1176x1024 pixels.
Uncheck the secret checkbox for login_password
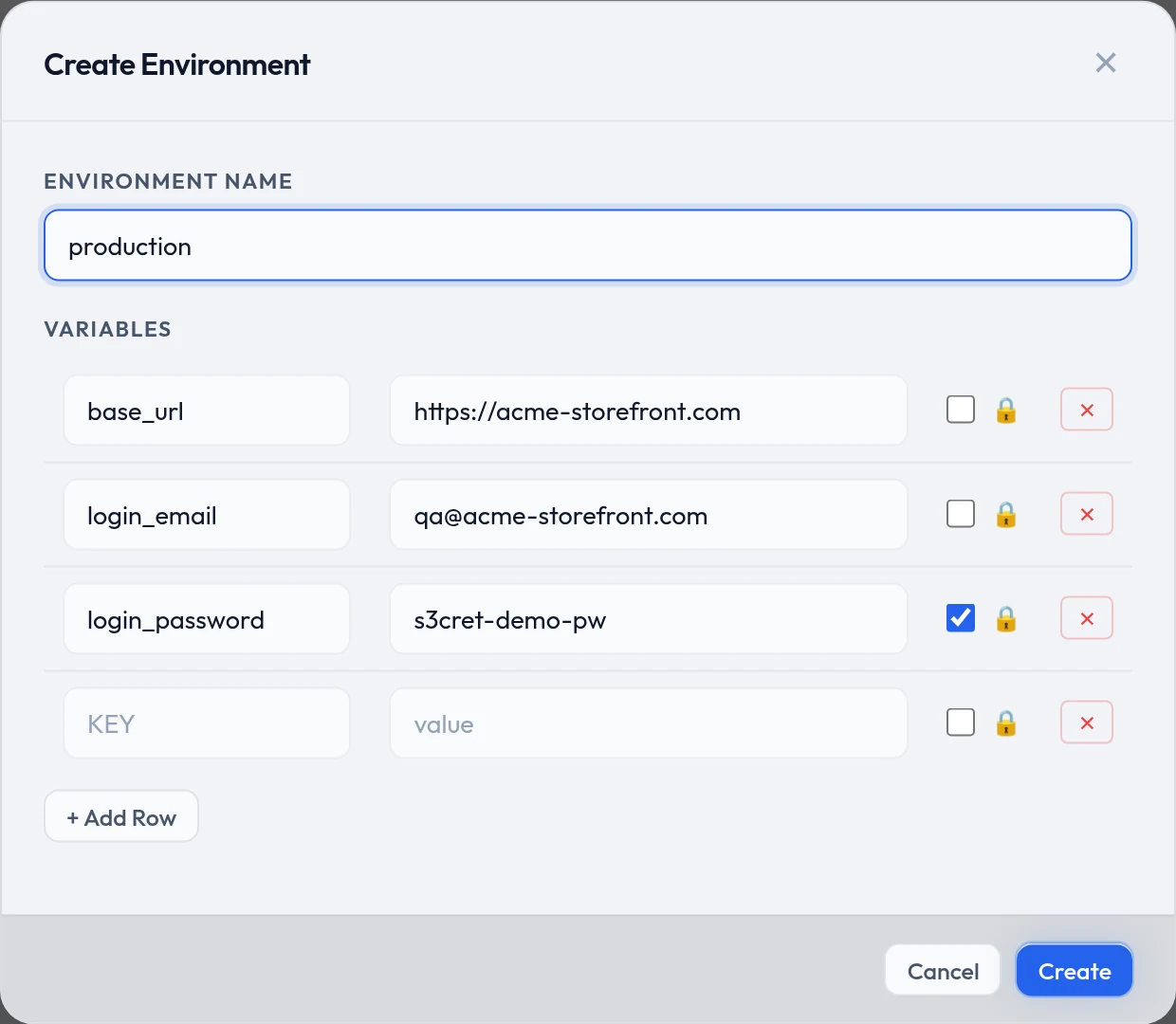(961, 618)
